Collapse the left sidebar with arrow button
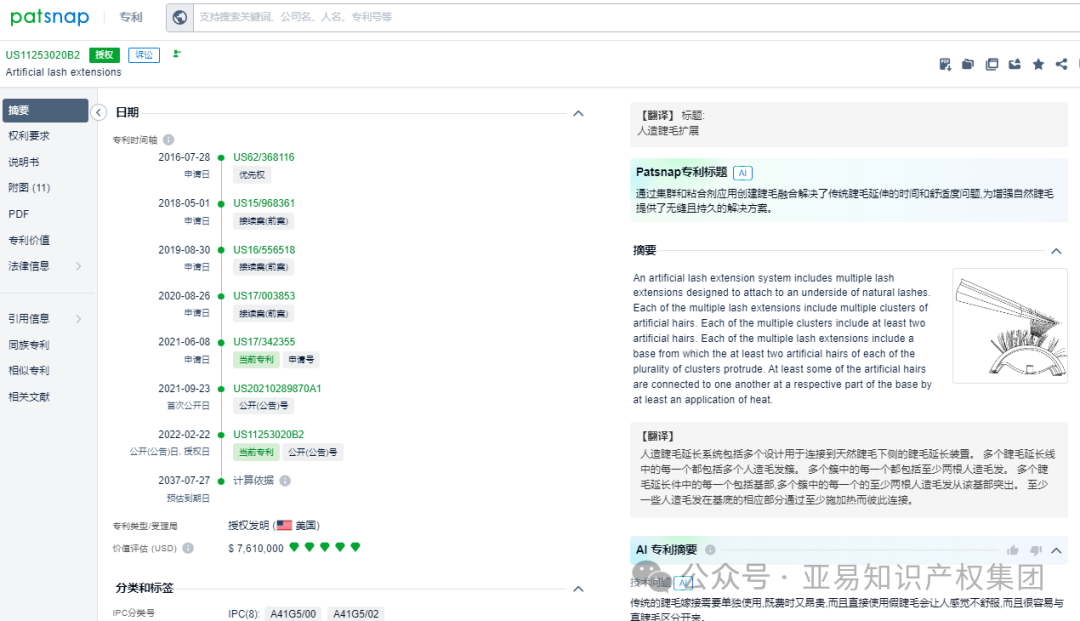This screenshot has height=621, width=1080. point(98,113)
